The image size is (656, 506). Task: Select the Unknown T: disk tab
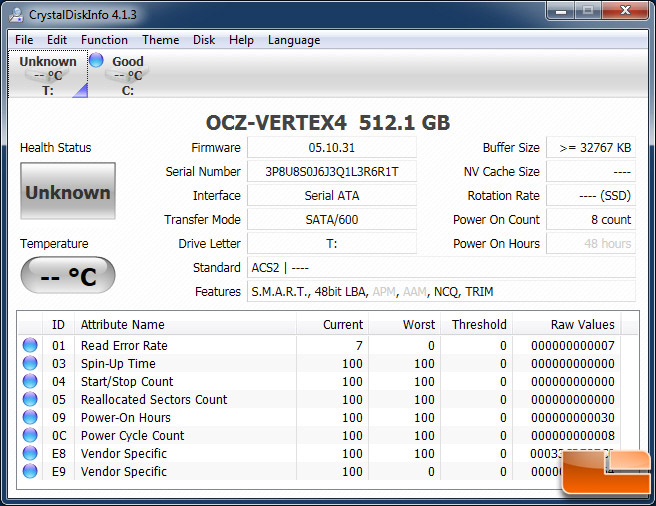click(x=48, y=74)
